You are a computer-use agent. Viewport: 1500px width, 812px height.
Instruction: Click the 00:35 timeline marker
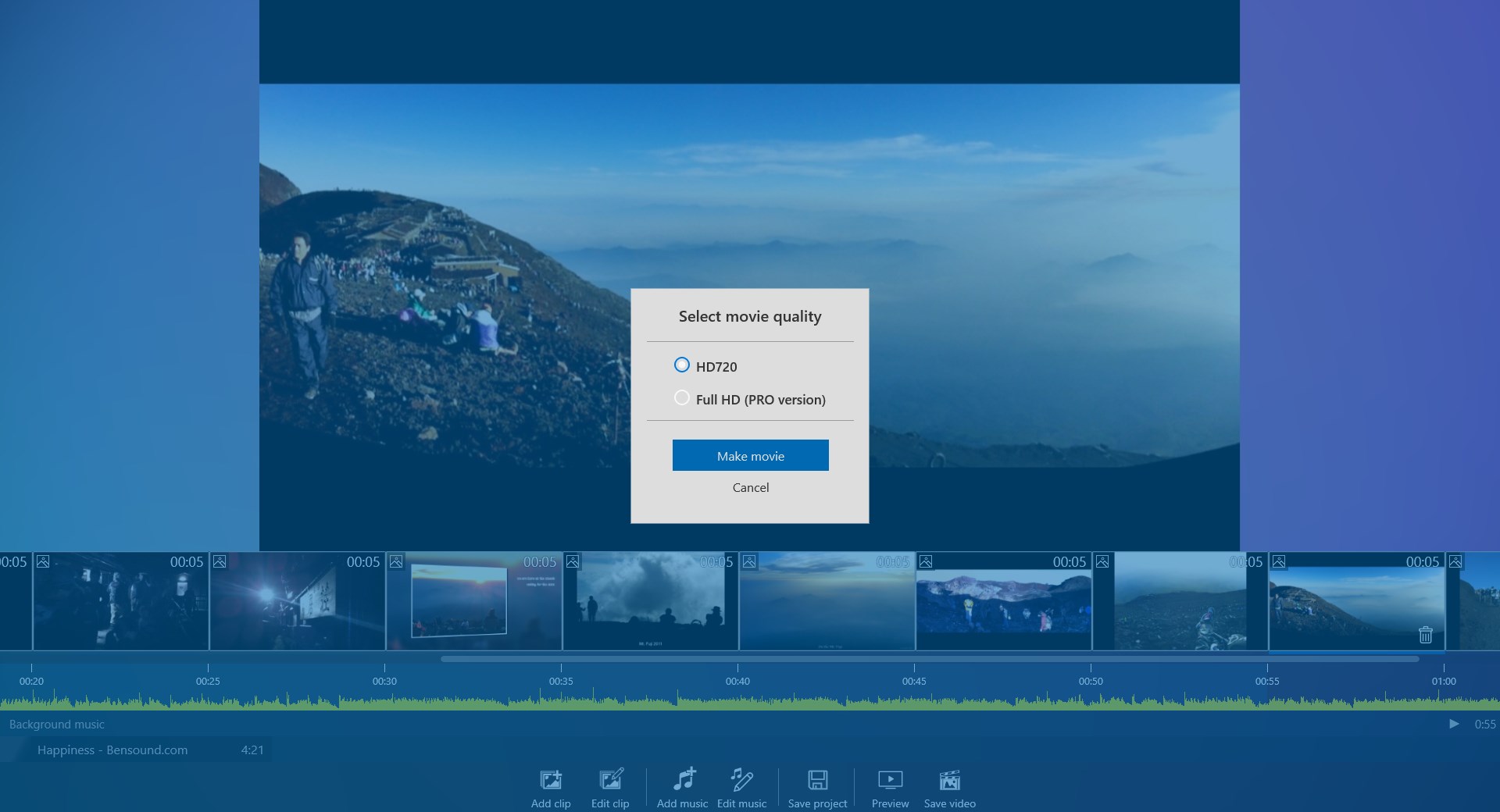pyautogui.click(x=561, y=681)
